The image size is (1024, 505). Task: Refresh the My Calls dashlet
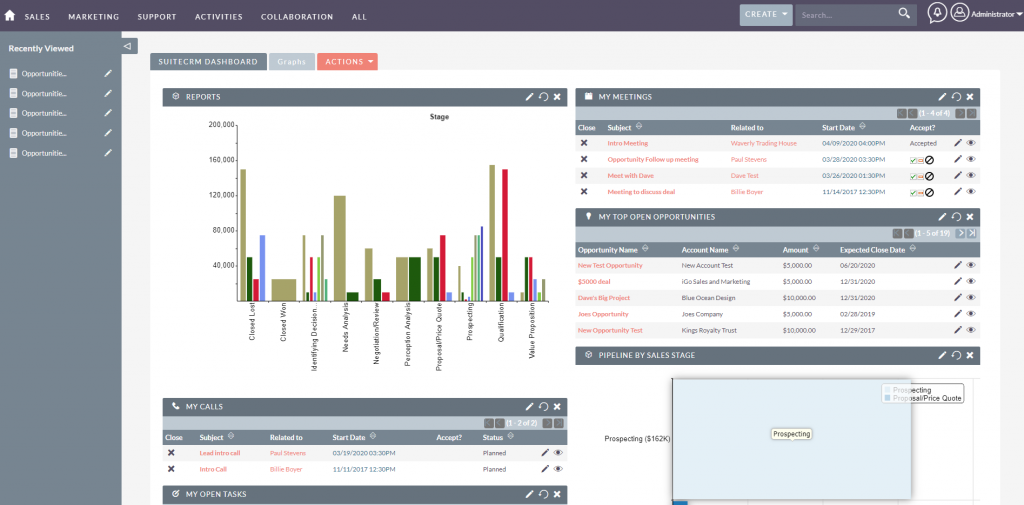pyautogui.click(x=543, y=406)
